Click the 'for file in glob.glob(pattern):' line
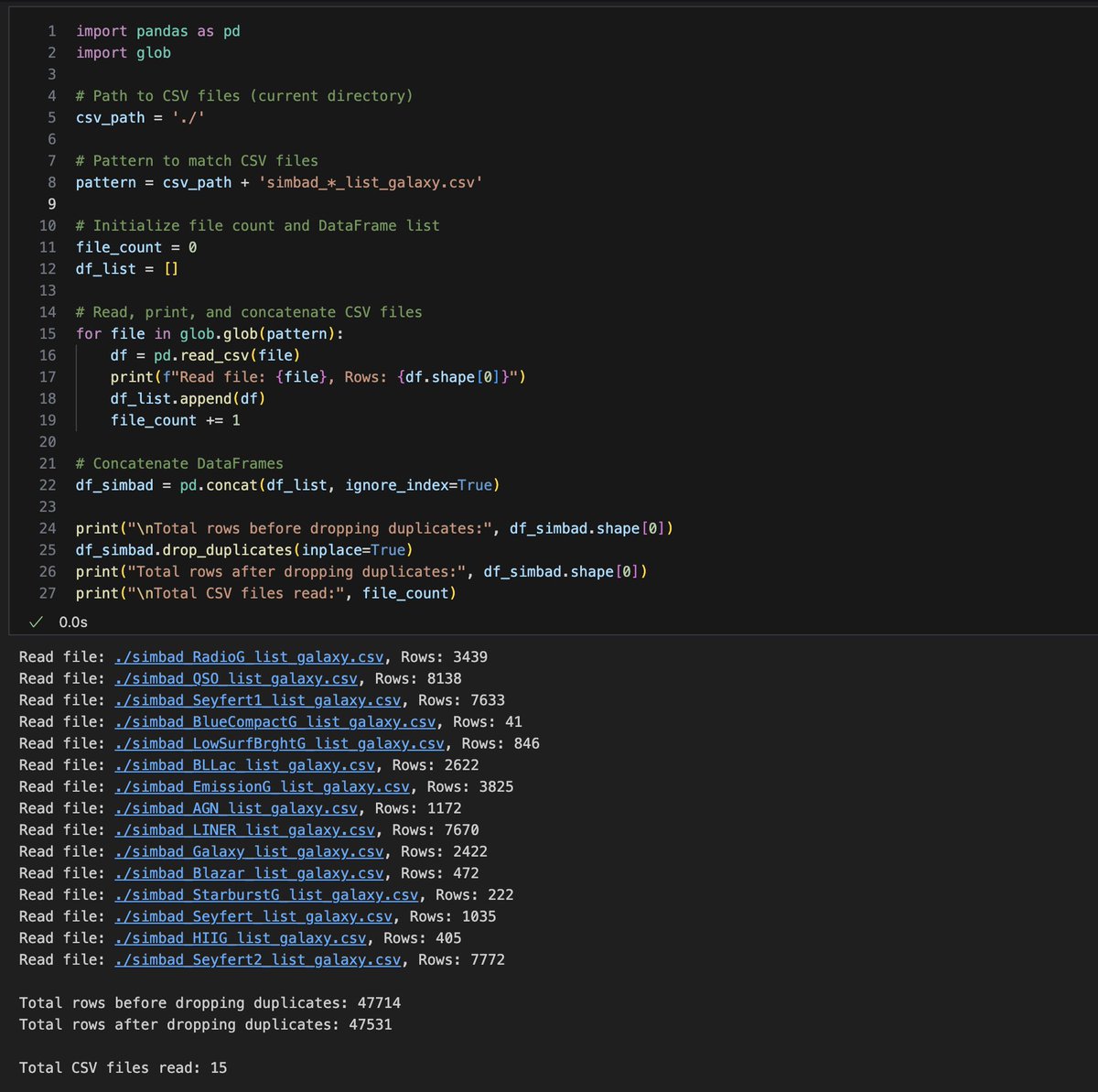Image resolution: width=1098 pixels, height=1092 pixels. coord(210,334)
